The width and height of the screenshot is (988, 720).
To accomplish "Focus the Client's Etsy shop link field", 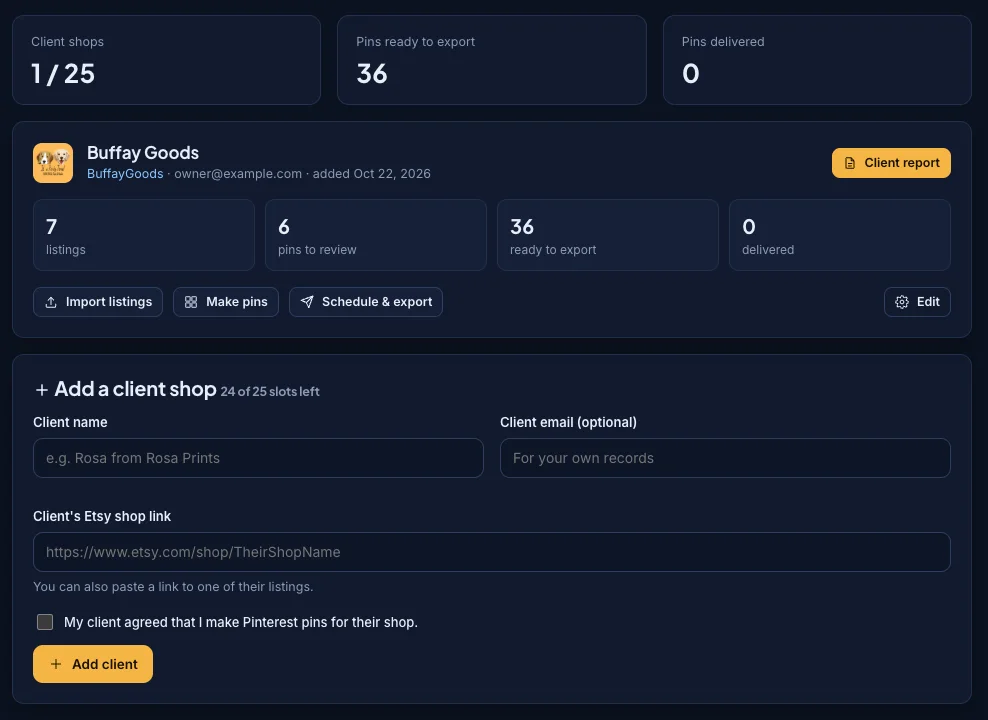I will [x=491, y=552].
